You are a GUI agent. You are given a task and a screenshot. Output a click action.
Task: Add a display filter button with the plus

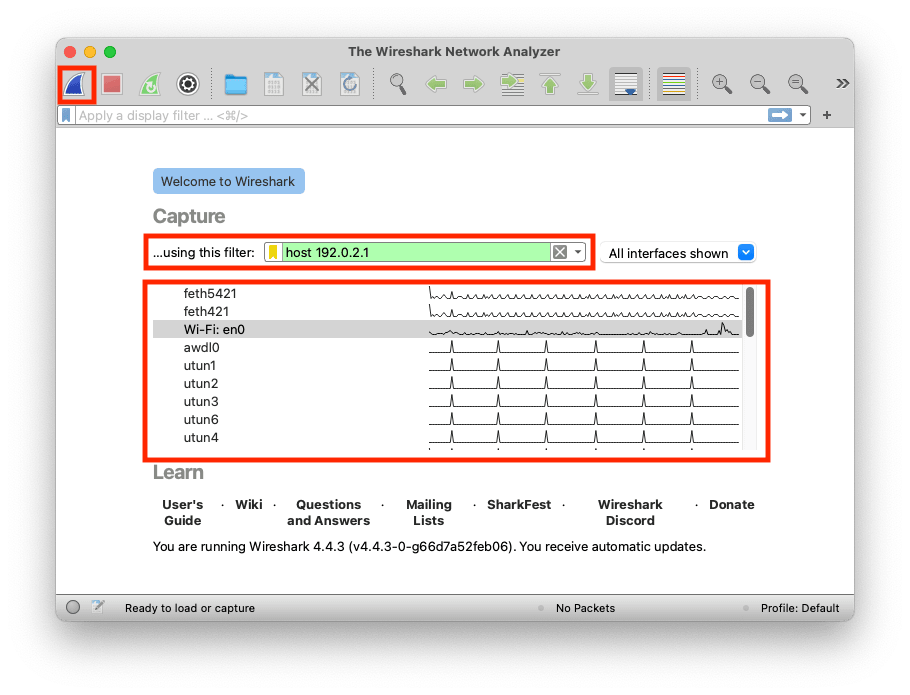(827, 115)
